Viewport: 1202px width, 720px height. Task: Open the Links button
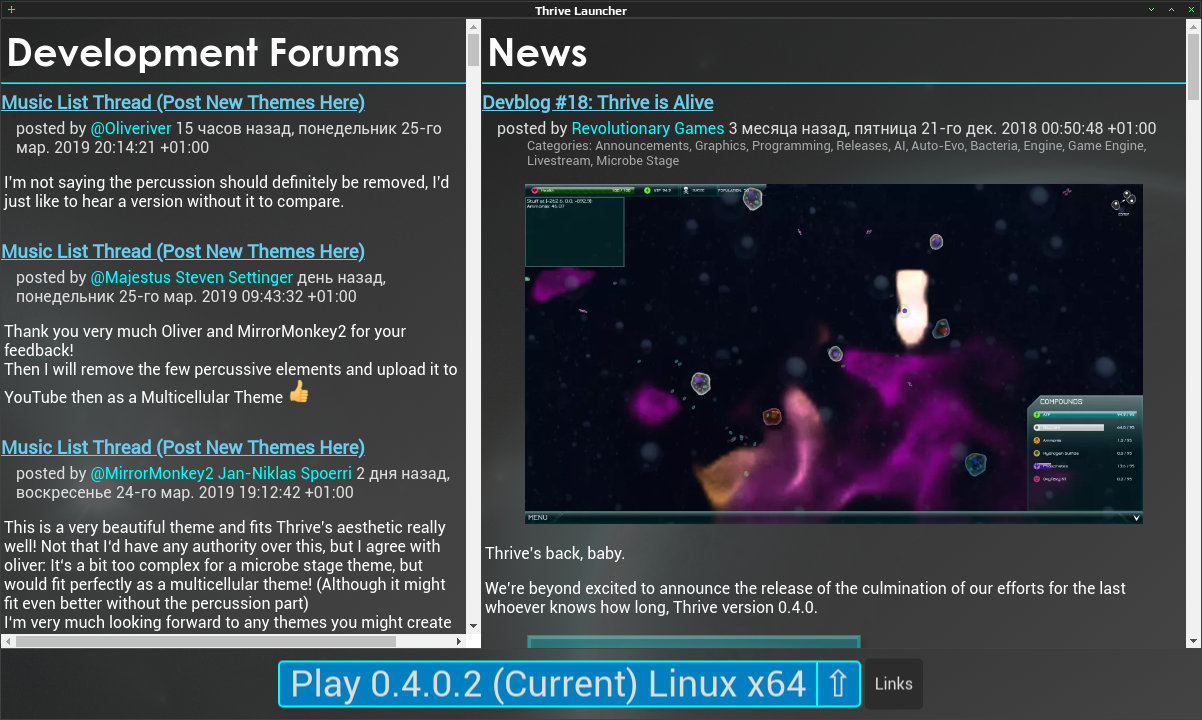[x=893, y=684]
